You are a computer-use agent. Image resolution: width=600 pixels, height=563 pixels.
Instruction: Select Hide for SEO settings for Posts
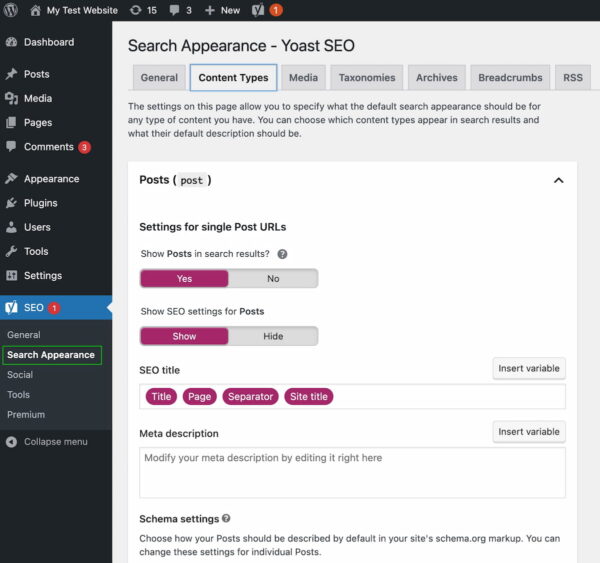pyautogui.click(x=273, y=336)
